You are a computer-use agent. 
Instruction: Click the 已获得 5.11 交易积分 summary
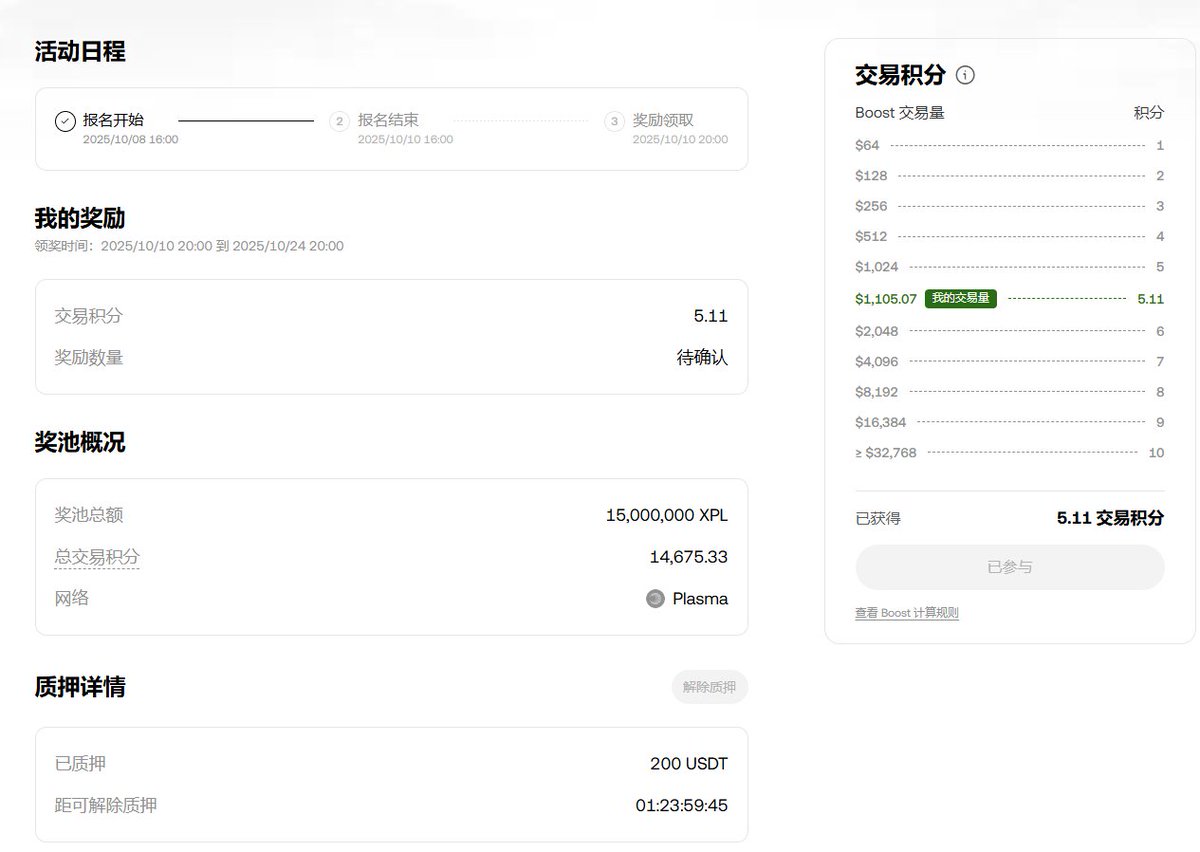pyautogui.click(x=1010, y=518)
